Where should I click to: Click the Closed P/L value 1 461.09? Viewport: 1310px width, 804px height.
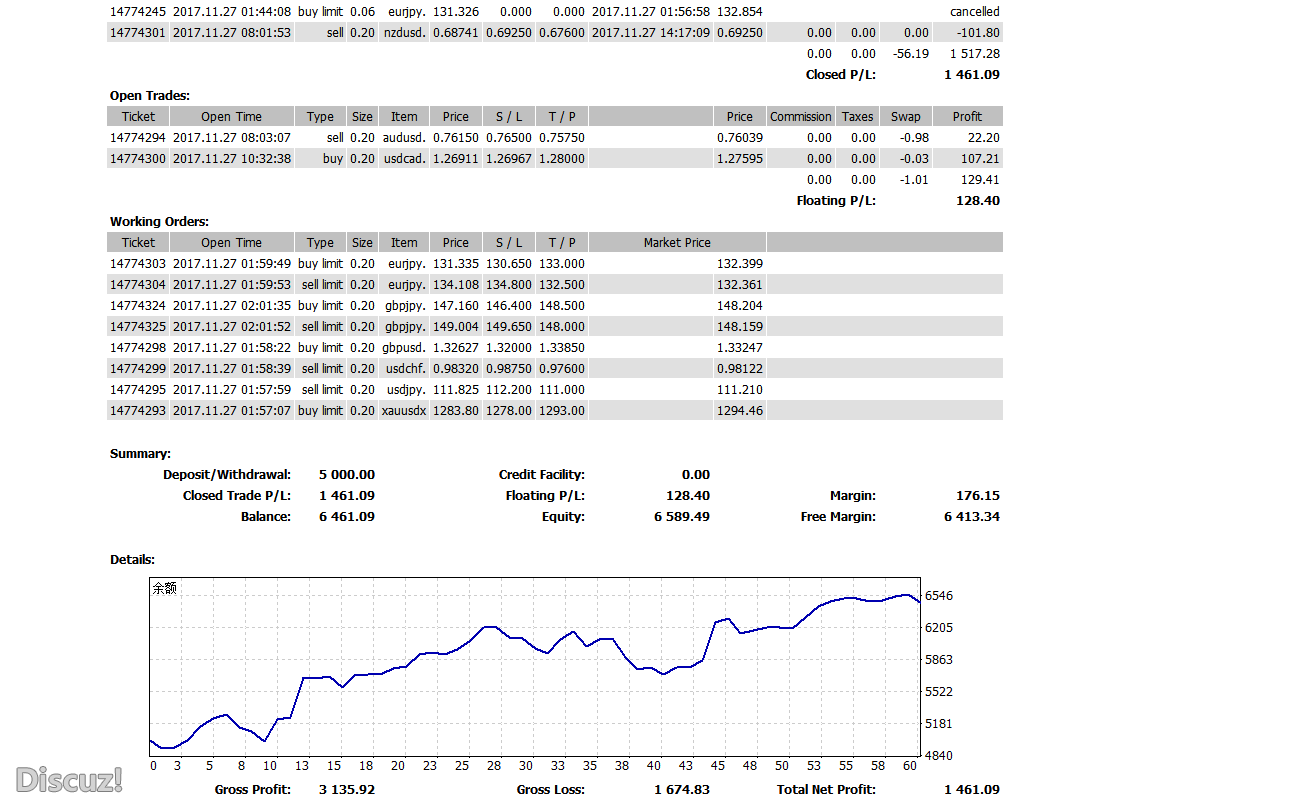tap(972, 75)
